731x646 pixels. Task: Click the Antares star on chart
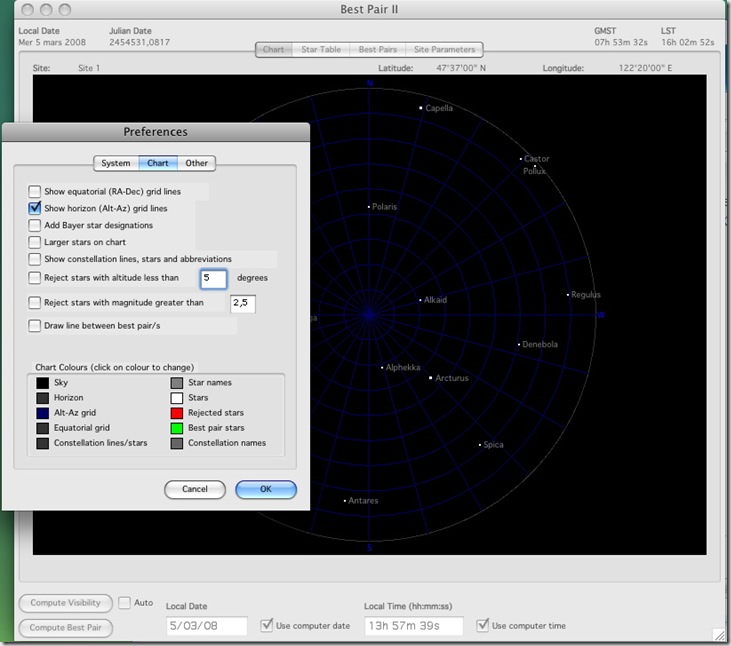click(345, 501)
